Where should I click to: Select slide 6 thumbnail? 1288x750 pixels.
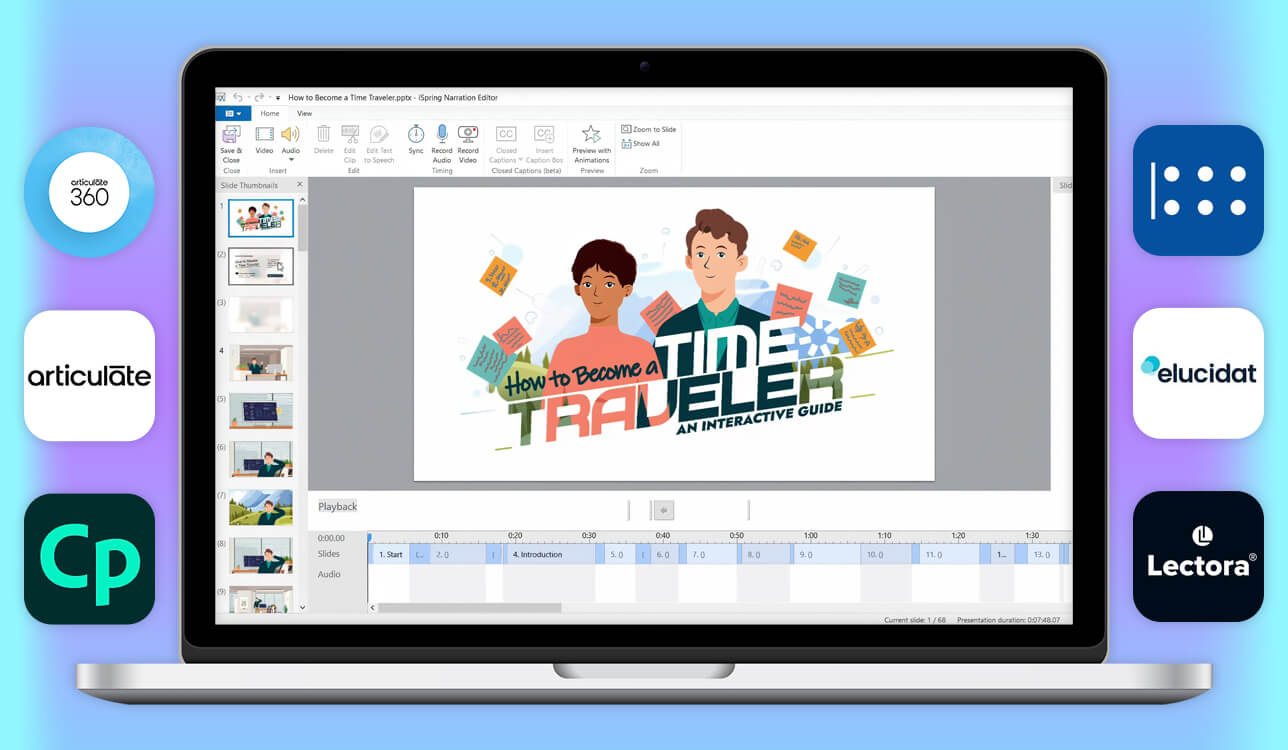point(261,459)
